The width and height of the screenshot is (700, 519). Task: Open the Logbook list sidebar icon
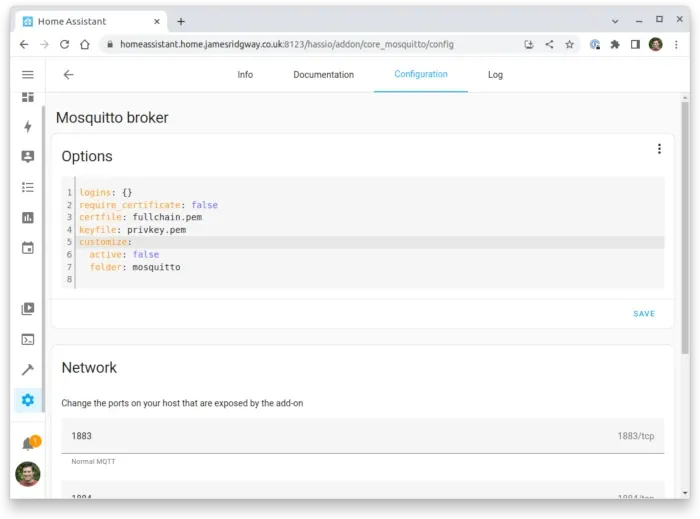point(28,187)
